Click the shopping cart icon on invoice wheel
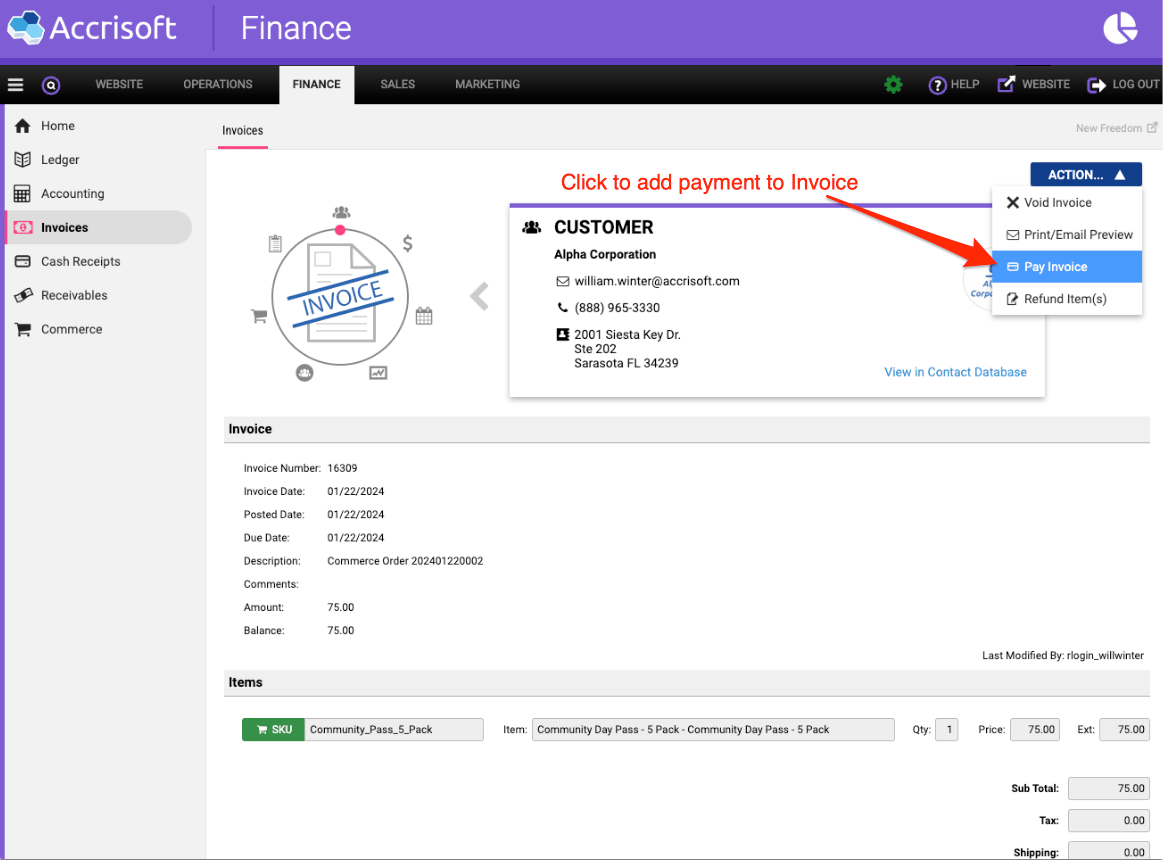The width and height of the screenshot is (1163, 860). [259, 316]
